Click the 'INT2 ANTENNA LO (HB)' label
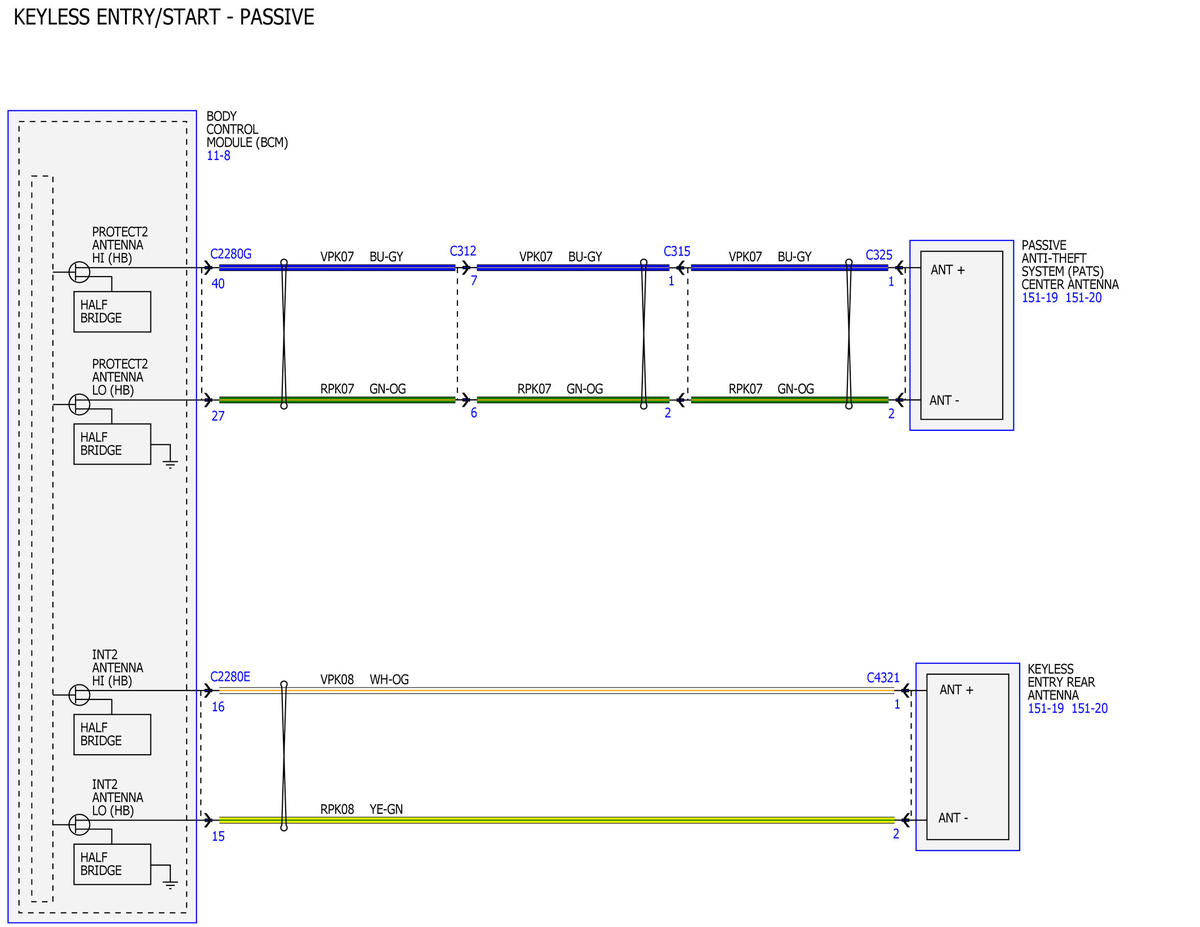1200x927 pixels. [118, 798]
